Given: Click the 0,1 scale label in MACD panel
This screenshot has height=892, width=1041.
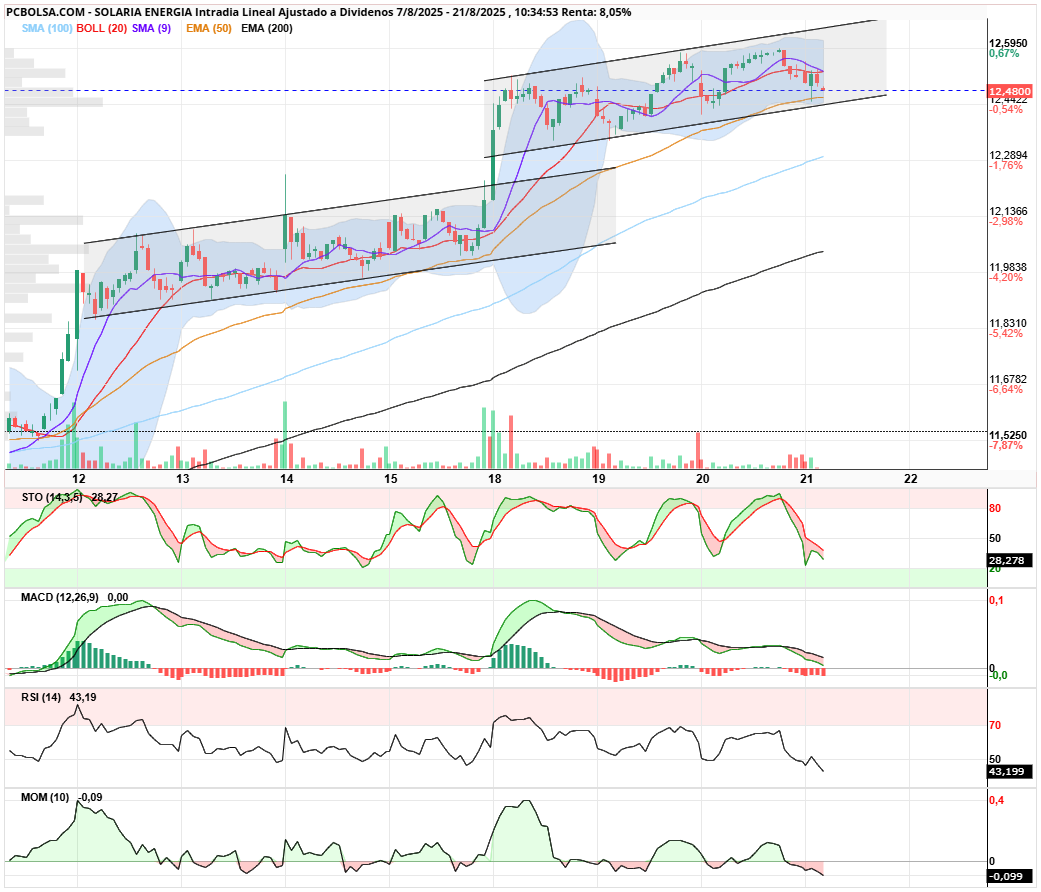Looking at the screenshot, I should click(997, 601).
